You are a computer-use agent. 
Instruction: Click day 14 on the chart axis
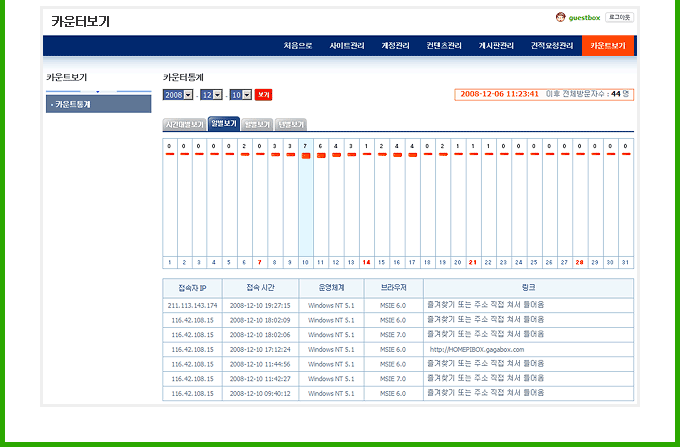[x=366, y=262]
